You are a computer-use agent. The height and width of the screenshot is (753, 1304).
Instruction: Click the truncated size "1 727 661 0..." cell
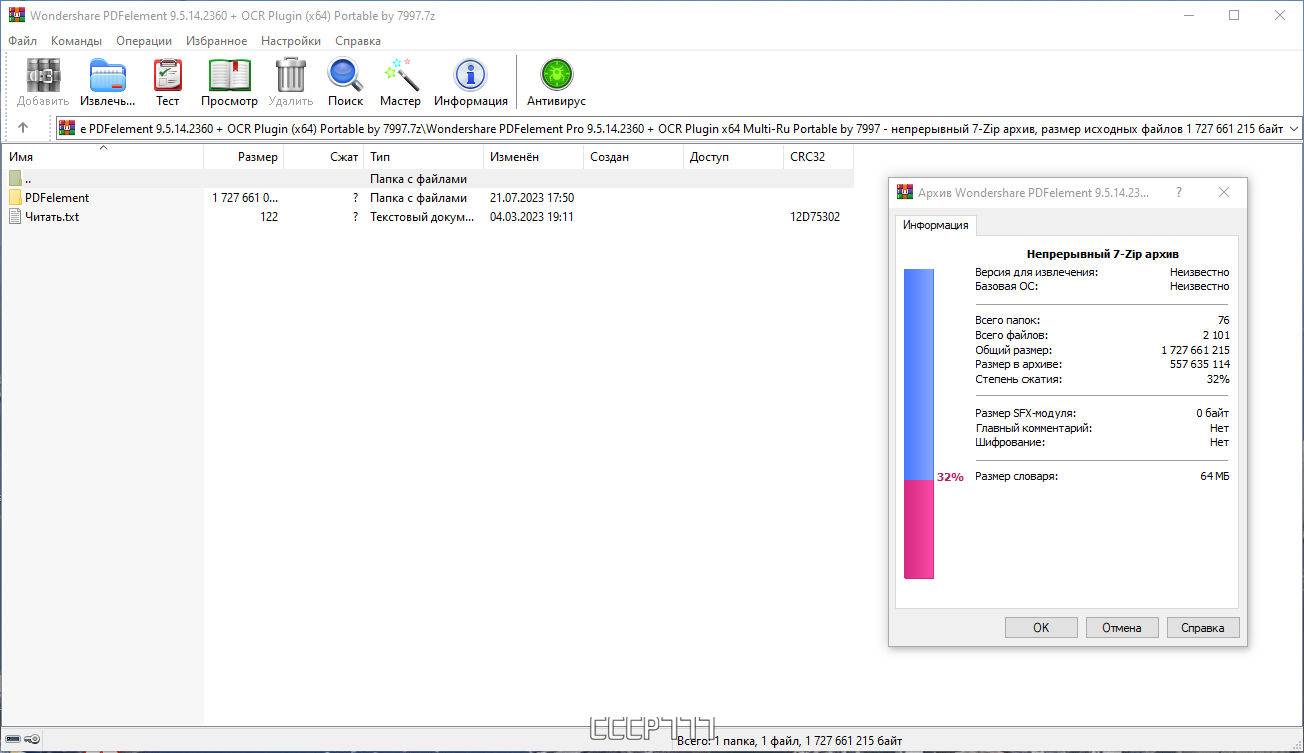pos(245,198)
